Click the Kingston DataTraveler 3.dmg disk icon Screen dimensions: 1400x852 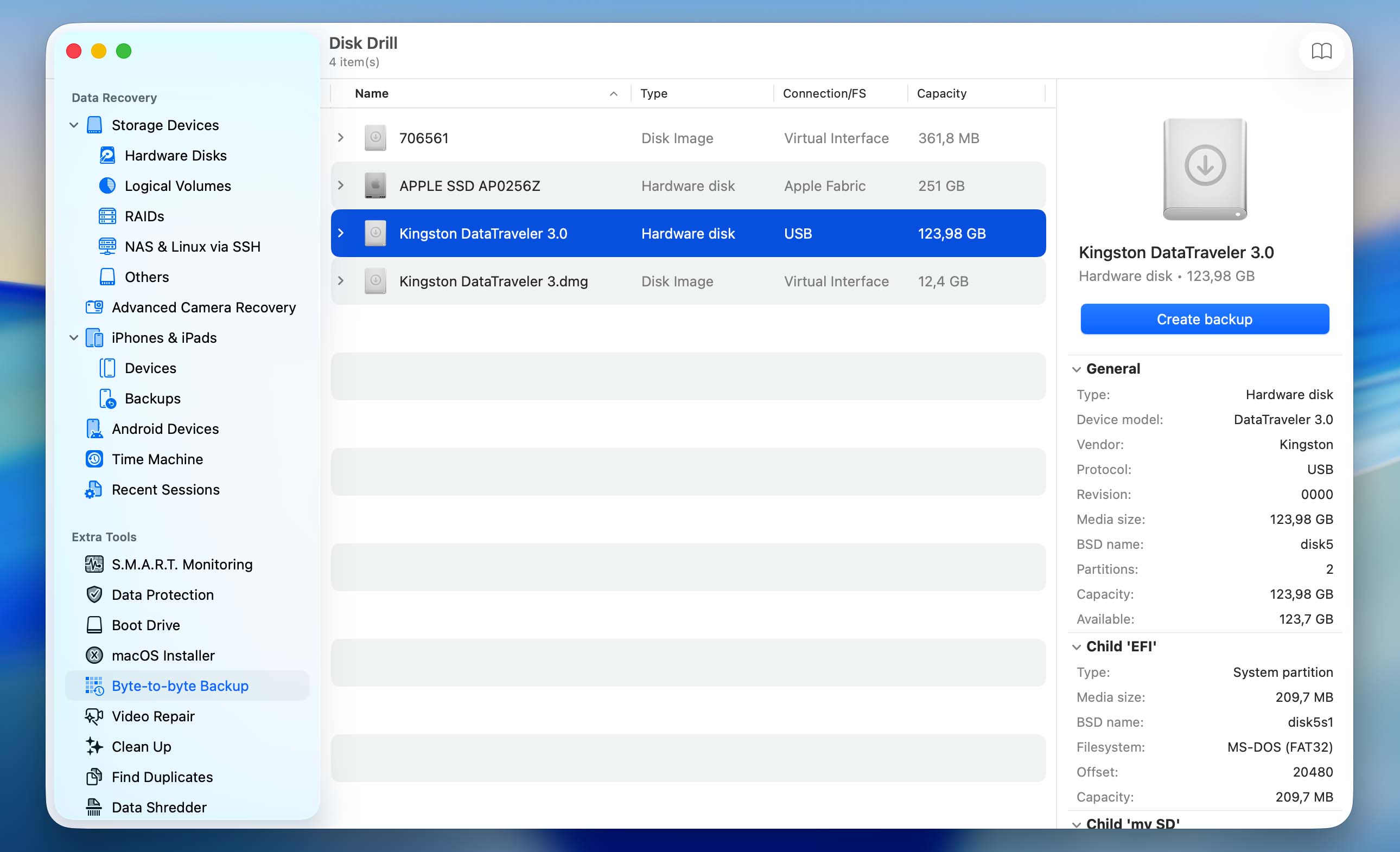click(376, 281)
